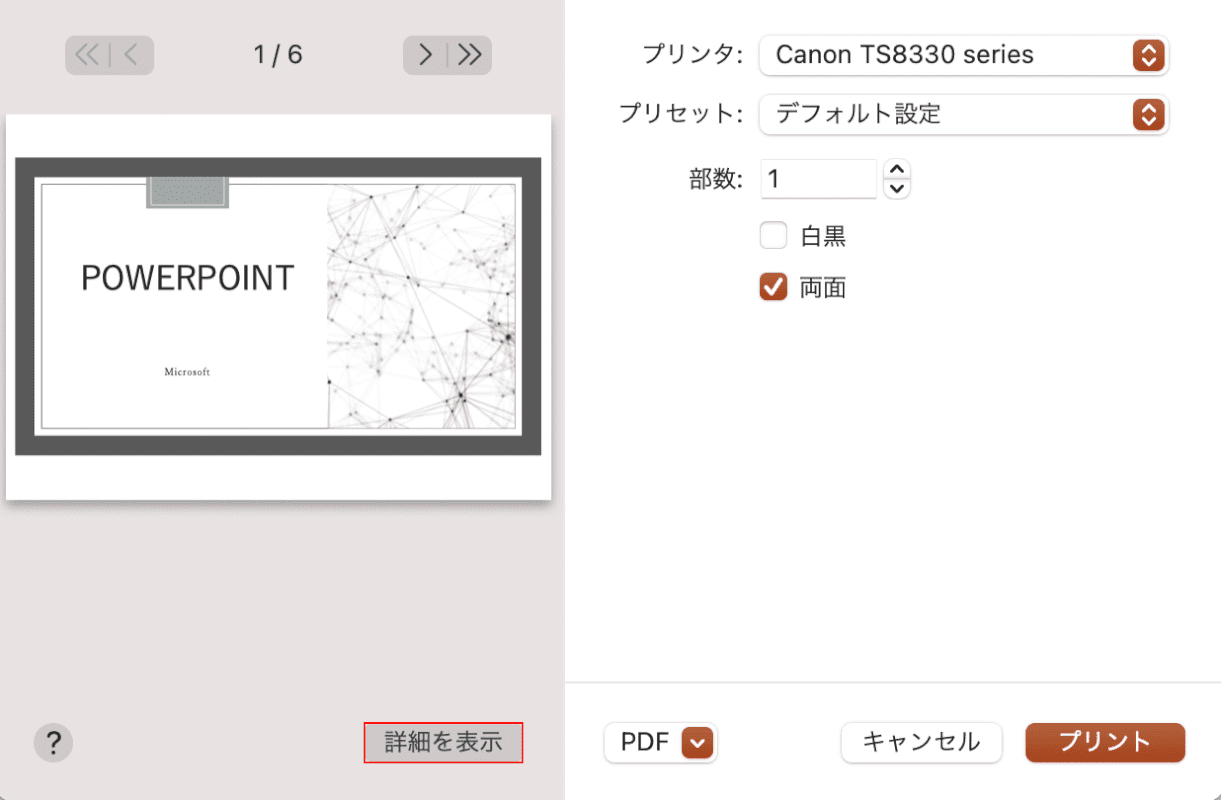This screenshot has width=1221, height=800.
Task: Click the 白黒 label text
Action: tap(823, 236)
